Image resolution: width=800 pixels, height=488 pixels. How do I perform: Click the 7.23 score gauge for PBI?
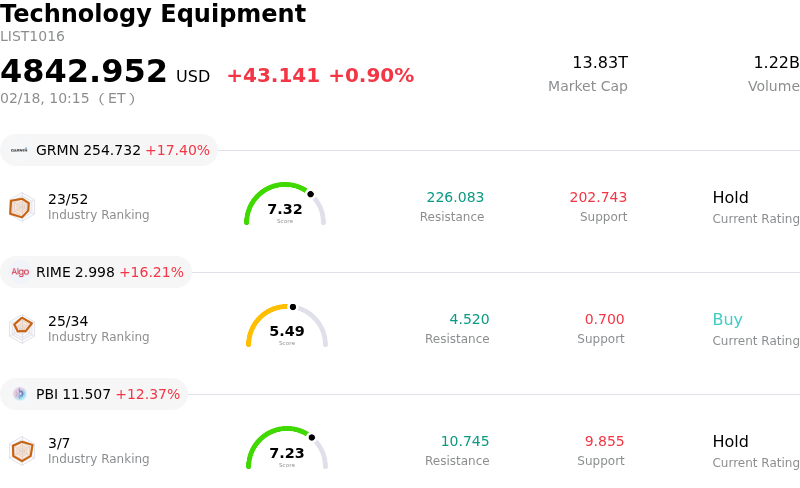(287, 449)
